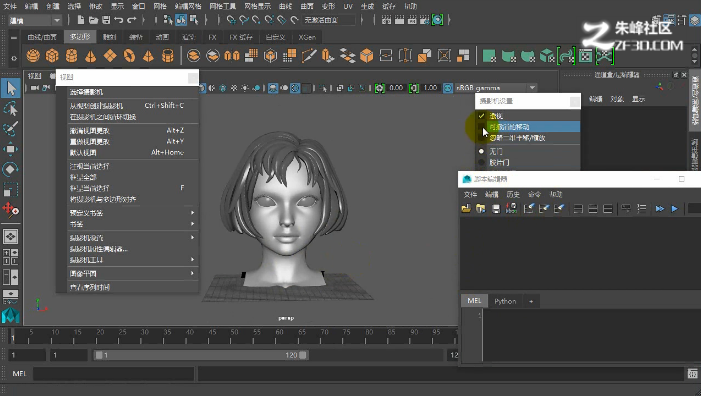Viewport: 701px width, 396px height.
Task: Click the Redo arrow icon
Action: (131, 20)
